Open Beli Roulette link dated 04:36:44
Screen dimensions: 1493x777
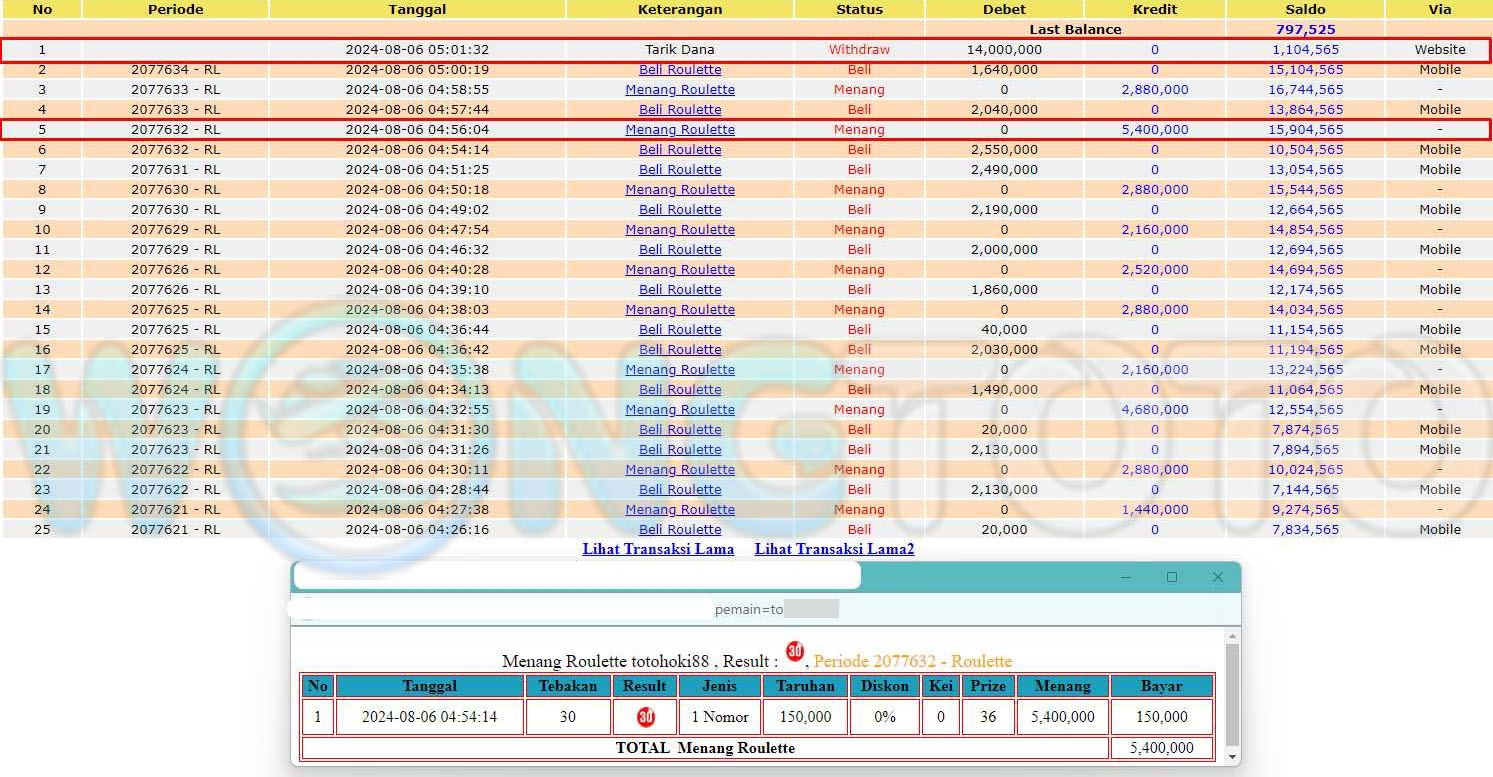pyautogui.click(x=680, y=330)
